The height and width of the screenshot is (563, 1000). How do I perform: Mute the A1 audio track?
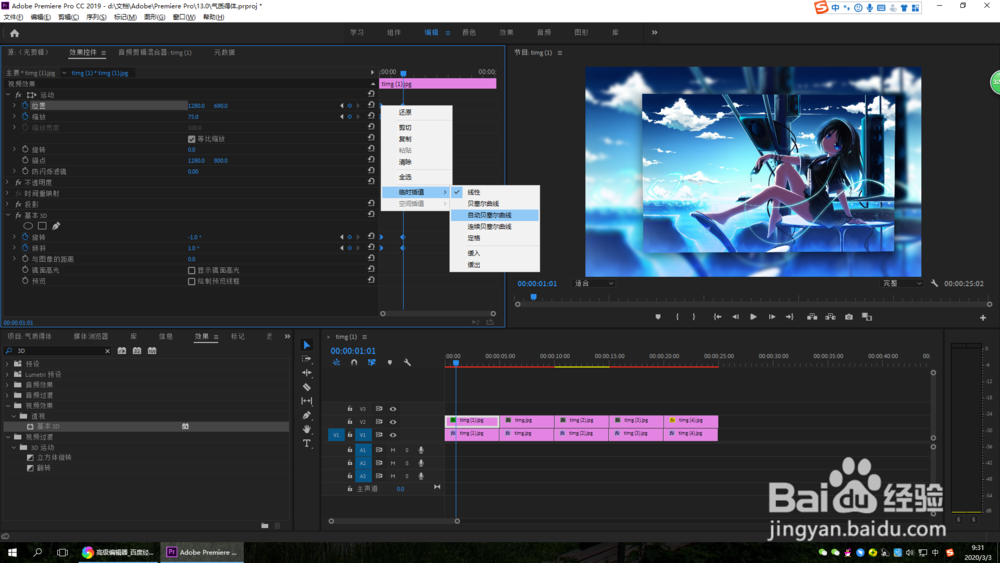pyautogui.click(x=393, y=450)
